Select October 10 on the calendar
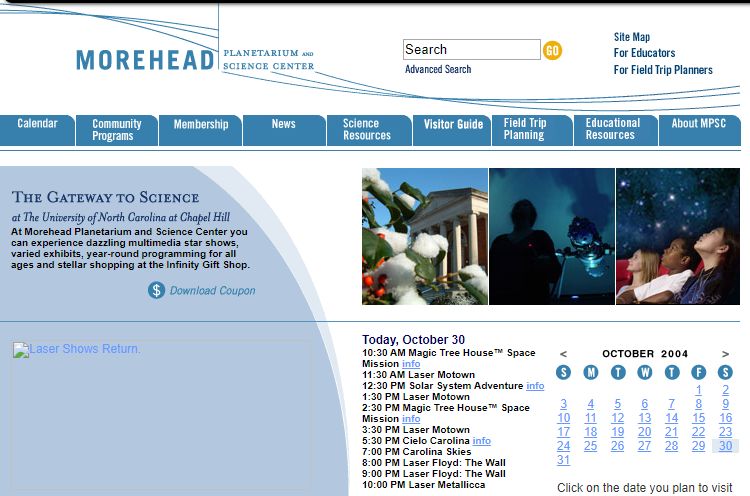The height and width of the screenshot is (496, 750). (x=563, y=418)
